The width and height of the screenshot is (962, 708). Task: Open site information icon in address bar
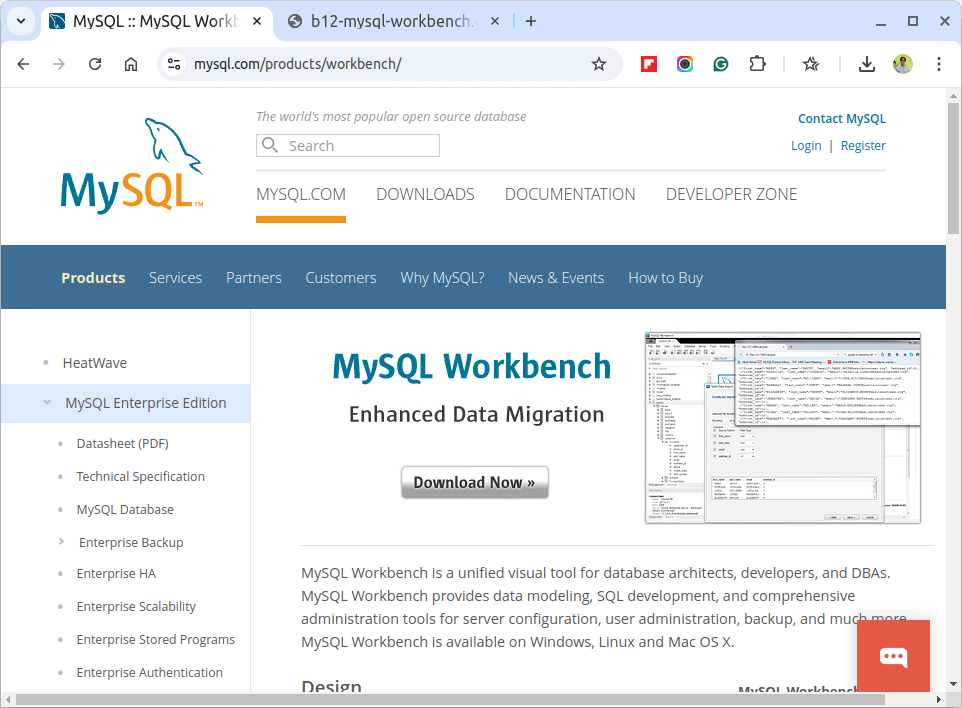[174, 64]
